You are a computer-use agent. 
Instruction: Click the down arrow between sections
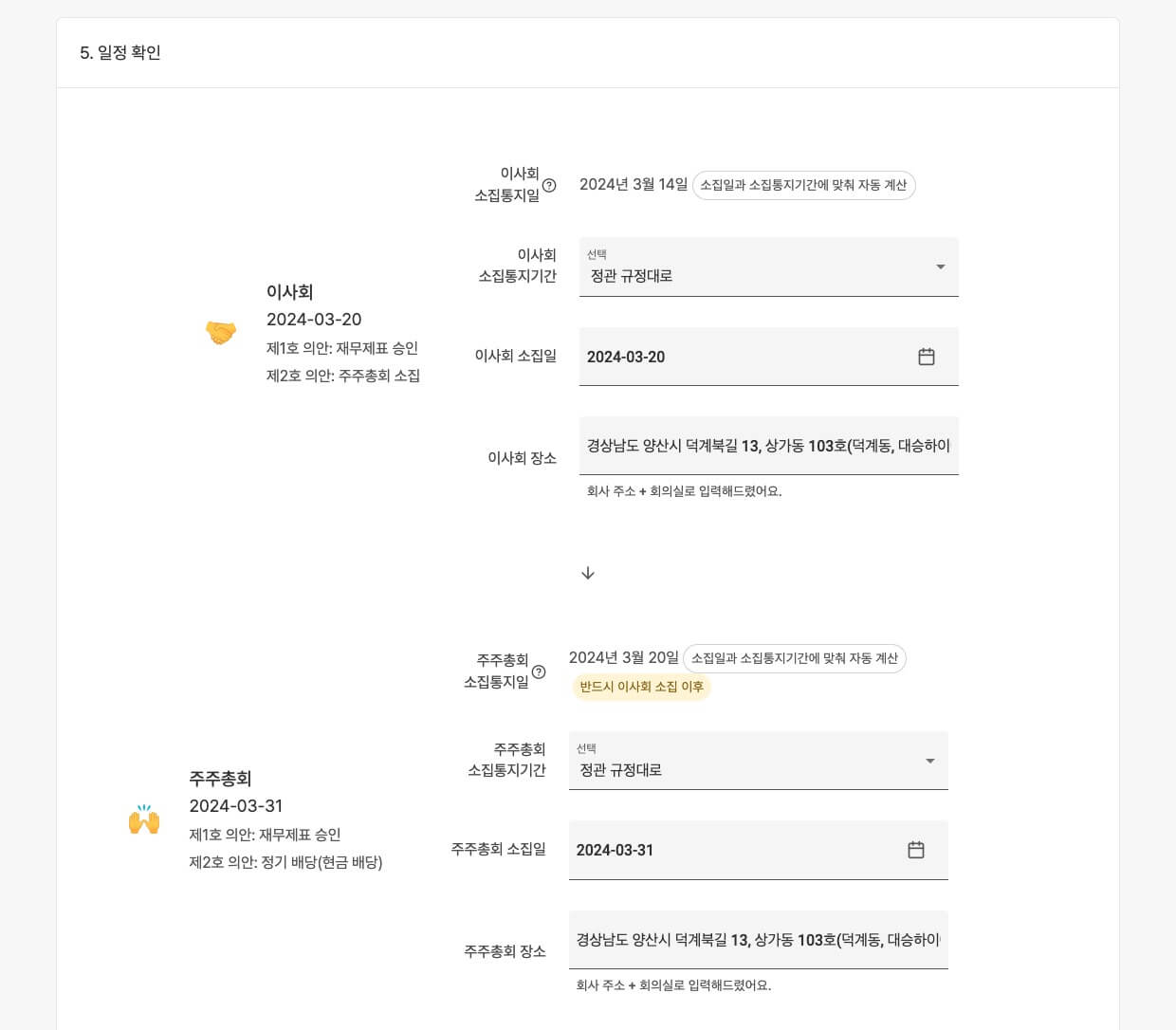[588, 573]
